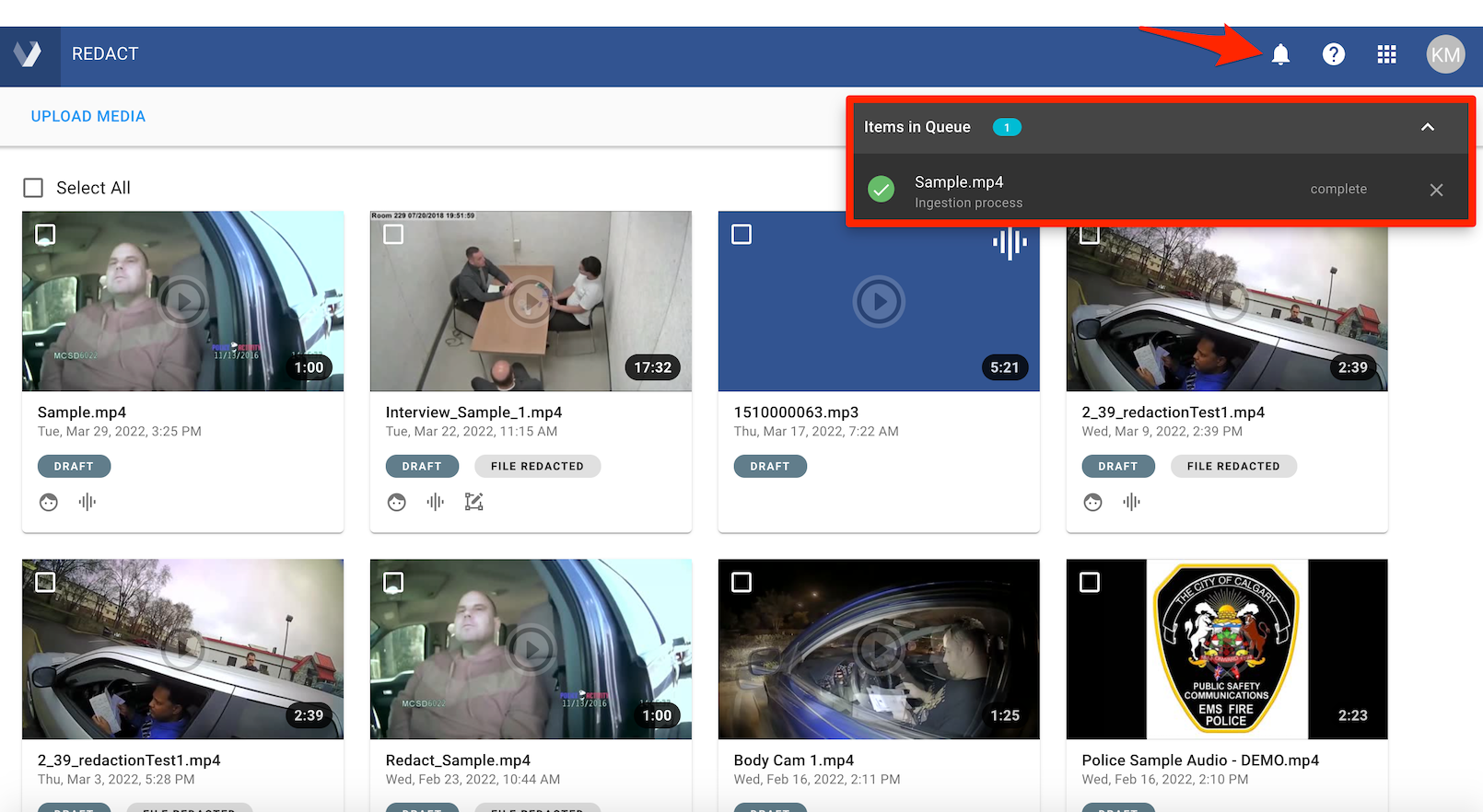The width and height of the screenshot is (1483, 812).
Task: Click the UPLOAD MEDIA link
Action: (x=88, y=116)
